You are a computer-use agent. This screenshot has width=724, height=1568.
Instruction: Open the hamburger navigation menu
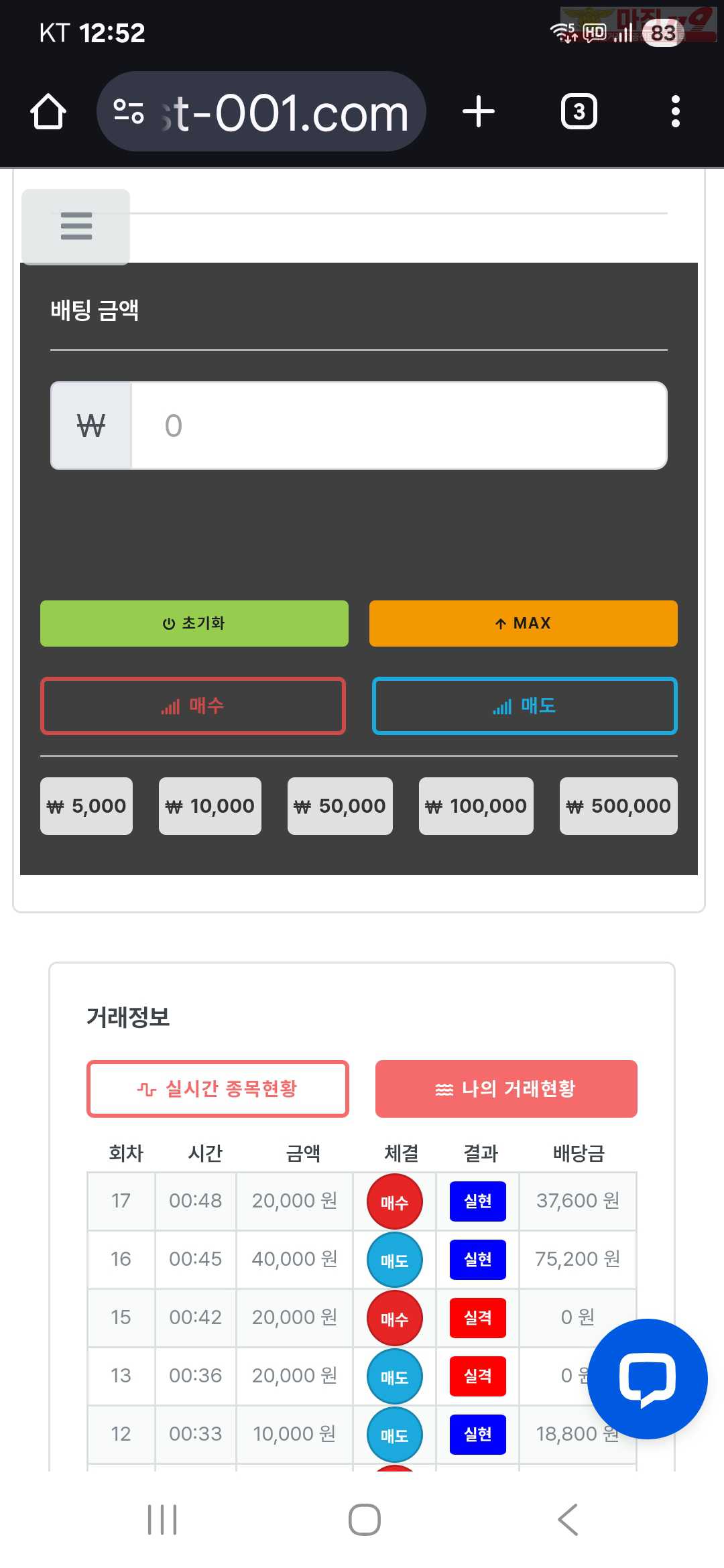click(x=76, y=226)
